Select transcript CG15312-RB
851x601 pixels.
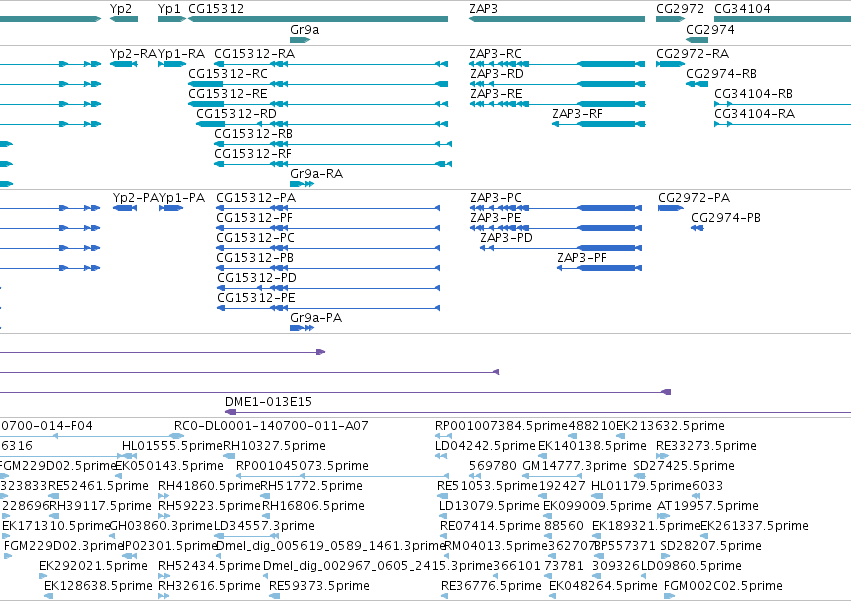(253, 134)
